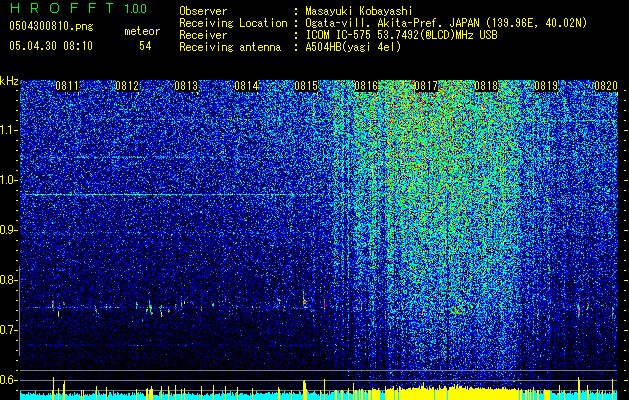
Task: Click the date stamp 05.04.30 08:10
Action: pos(51,46)
